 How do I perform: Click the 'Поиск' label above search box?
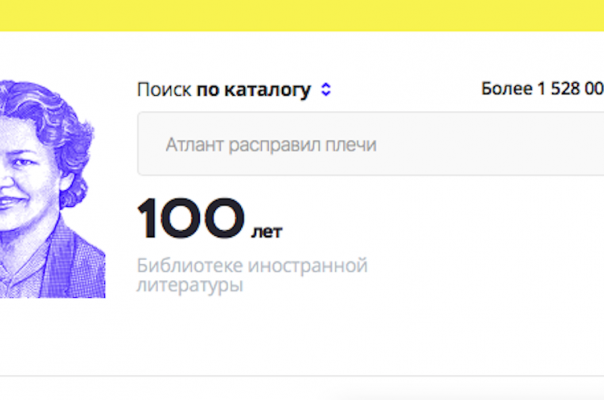click(x=164, y=90)
